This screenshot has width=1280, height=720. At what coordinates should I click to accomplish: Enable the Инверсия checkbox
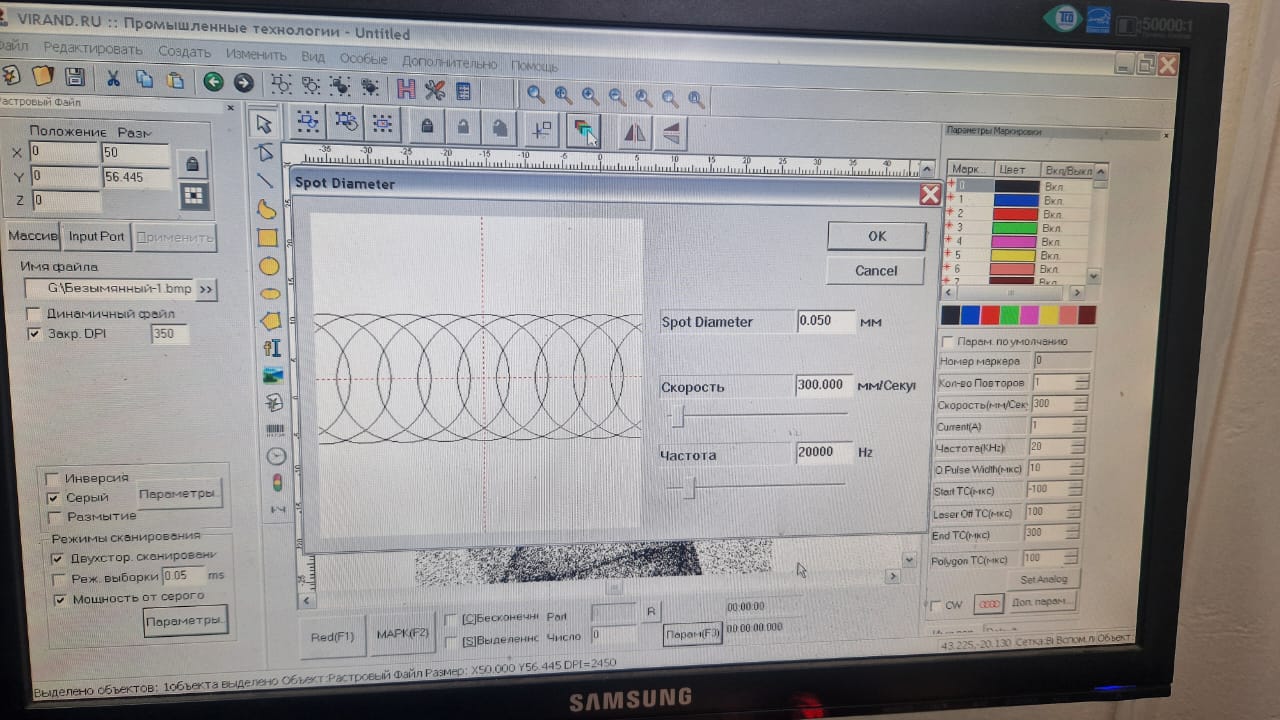click(x=53, y=478)
